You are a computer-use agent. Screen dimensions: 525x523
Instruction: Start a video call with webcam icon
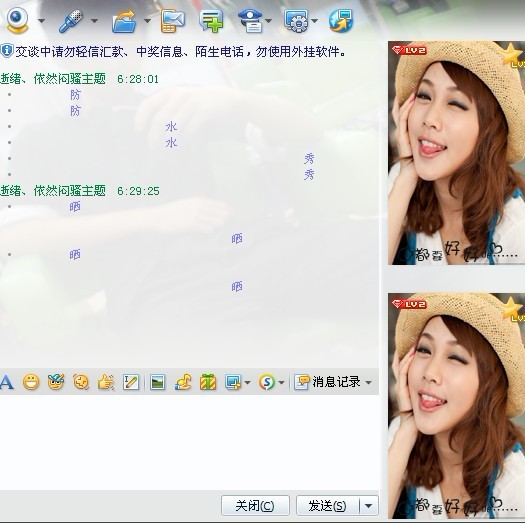pyautogui.click(x=17, y=21)
